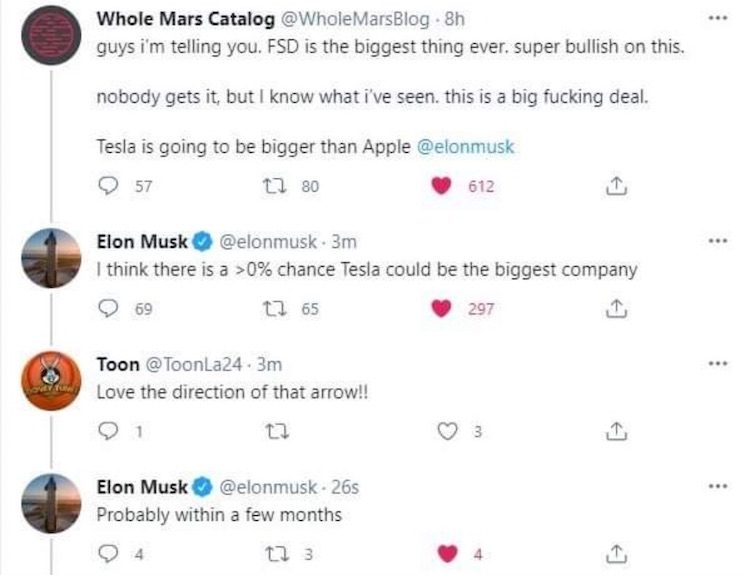The width and height of the screenshot is (750, 575).
Task: Unlike Elon's '>0% chance' tweet
Action: [x=441, y=309]
